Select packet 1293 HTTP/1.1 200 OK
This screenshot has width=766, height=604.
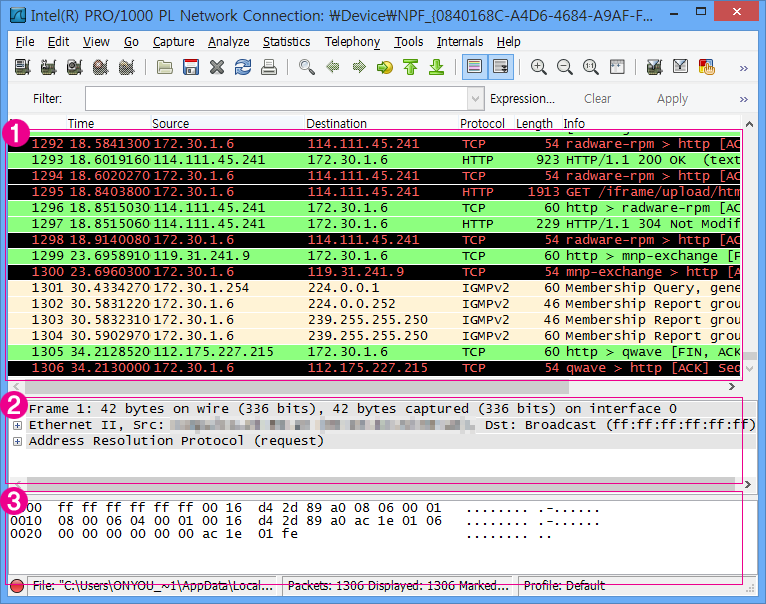[374, 160]
